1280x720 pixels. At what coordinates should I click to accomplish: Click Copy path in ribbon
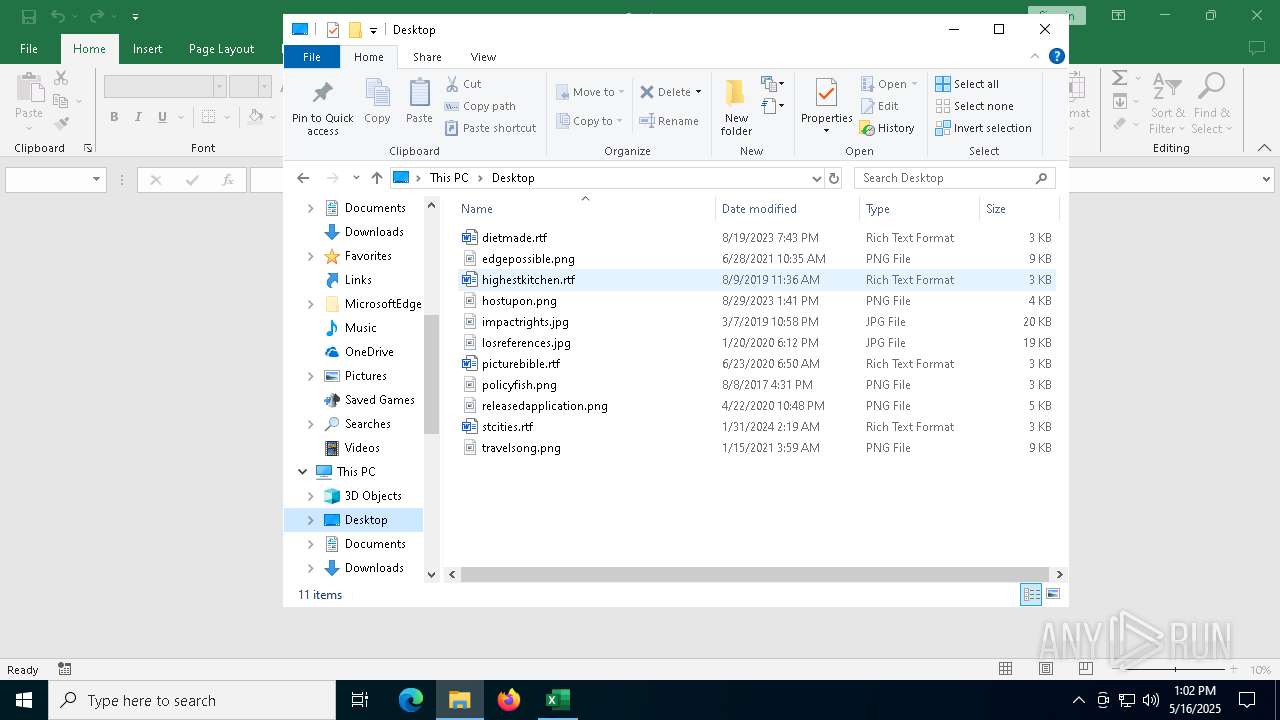[480, 106]
